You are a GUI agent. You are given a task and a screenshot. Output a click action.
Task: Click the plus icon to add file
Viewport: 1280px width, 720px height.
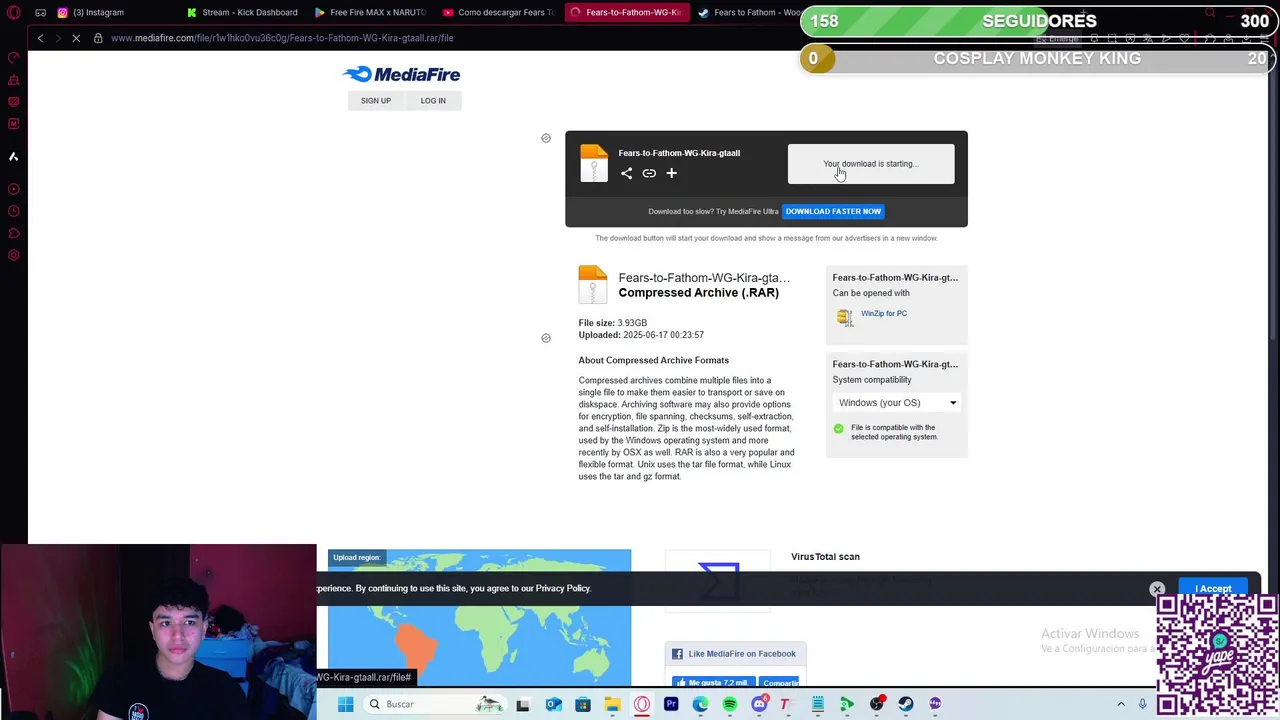[671, 173]
